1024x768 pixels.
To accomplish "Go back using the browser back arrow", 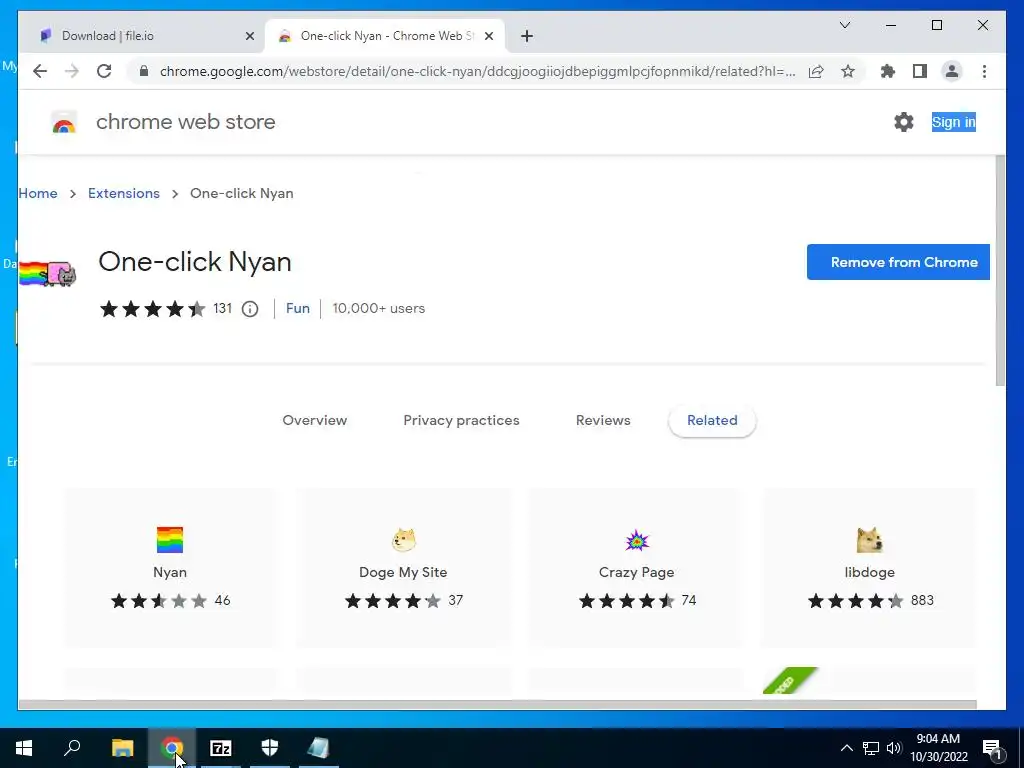I will (40, 71).
